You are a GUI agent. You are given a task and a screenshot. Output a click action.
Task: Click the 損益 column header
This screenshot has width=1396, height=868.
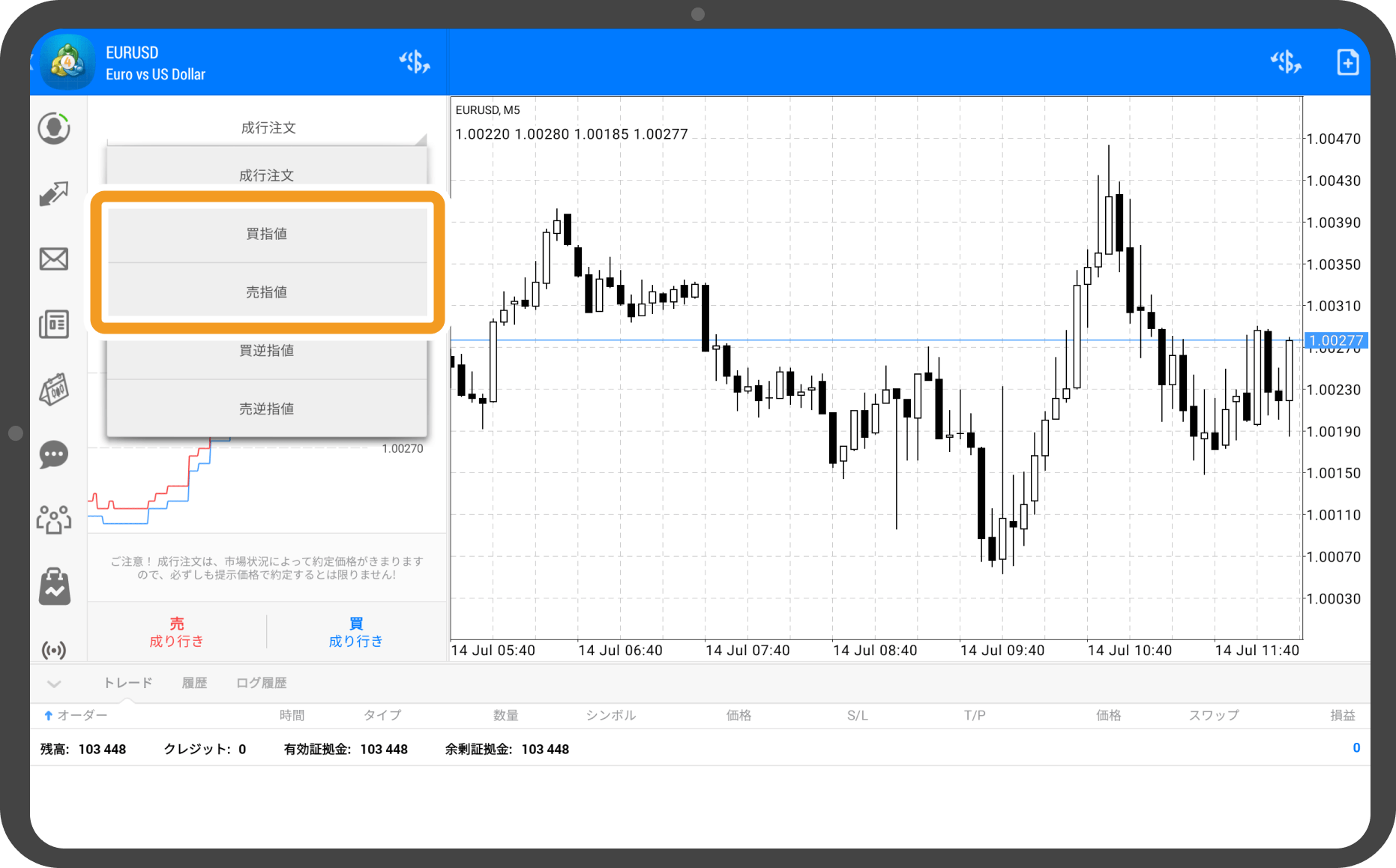click(x=1343, y=716)
